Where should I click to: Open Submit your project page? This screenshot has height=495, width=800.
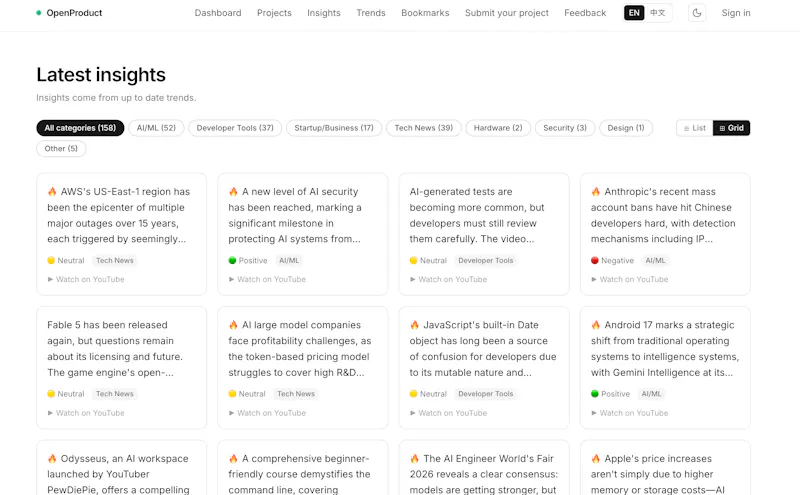coord(507,13)
